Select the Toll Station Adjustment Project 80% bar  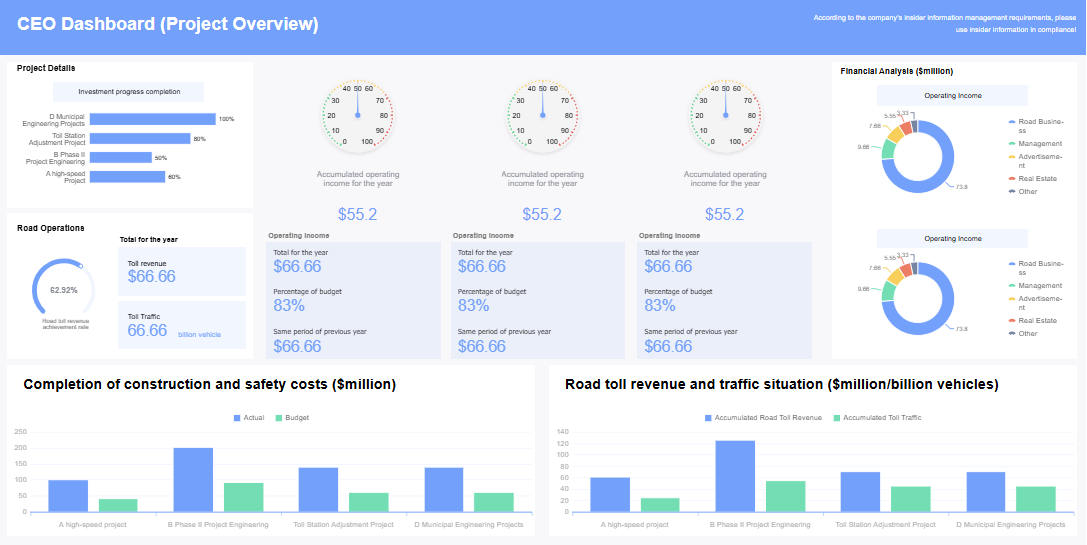[x=140, y=139]
